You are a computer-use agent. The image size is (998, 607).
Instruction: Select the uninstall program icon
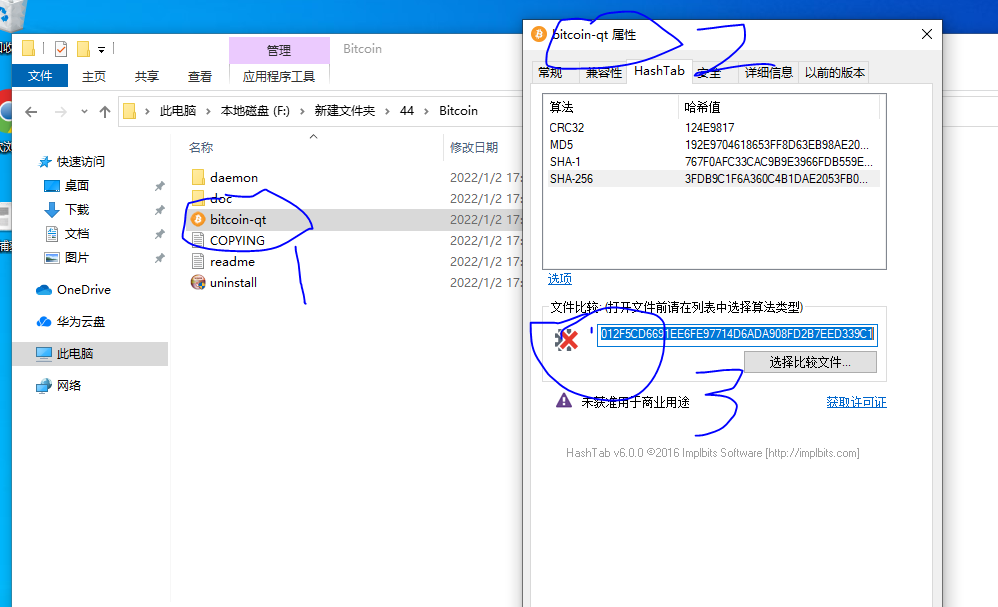click(x=199, y=283)
